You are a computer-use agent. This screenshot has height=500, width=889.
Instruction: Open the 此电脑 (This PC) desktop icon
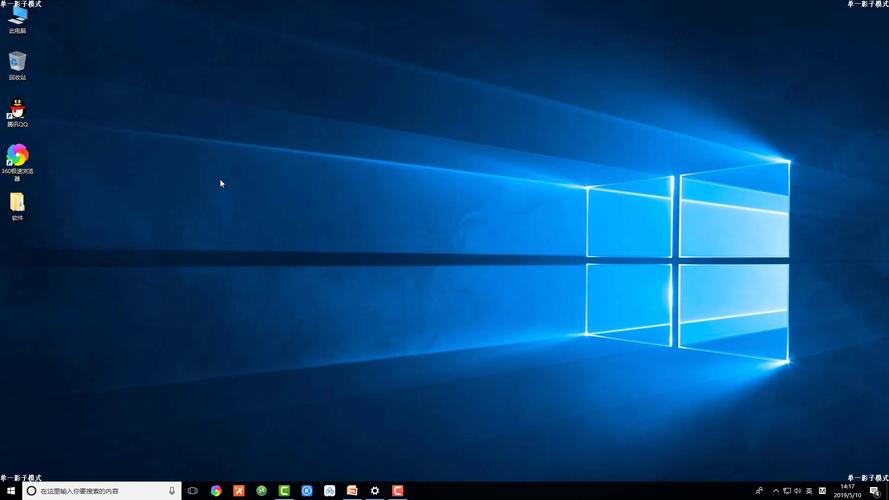tap(17, 20)
